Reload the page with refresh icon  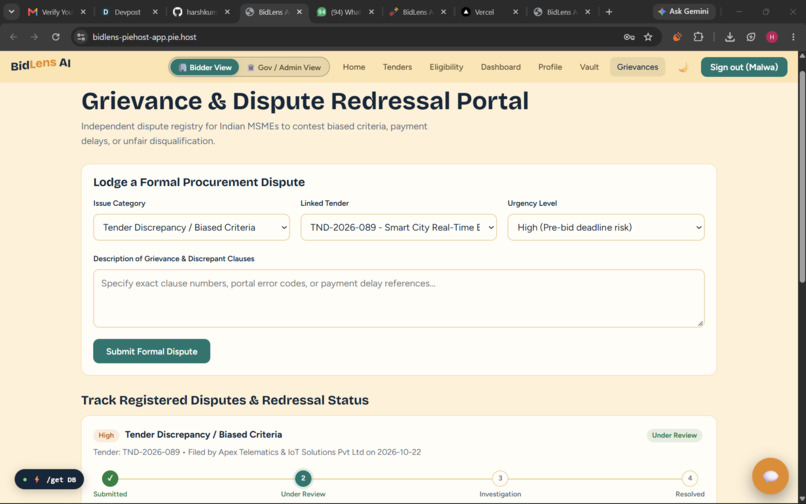tap(56, 37)
